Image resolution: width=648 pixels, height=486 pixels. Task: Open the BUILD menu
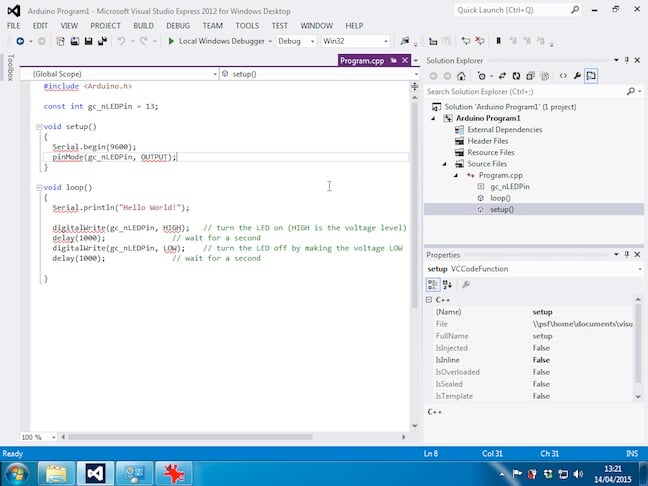(143, 26)
